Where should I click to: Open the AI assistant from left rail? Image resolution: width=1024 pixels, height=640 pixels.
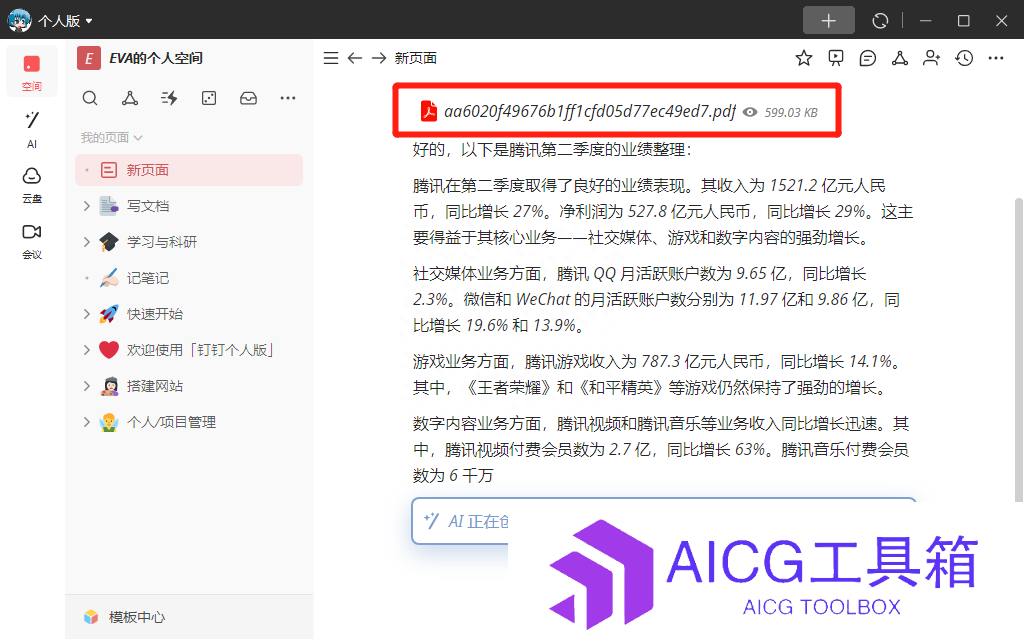(31, 129)
